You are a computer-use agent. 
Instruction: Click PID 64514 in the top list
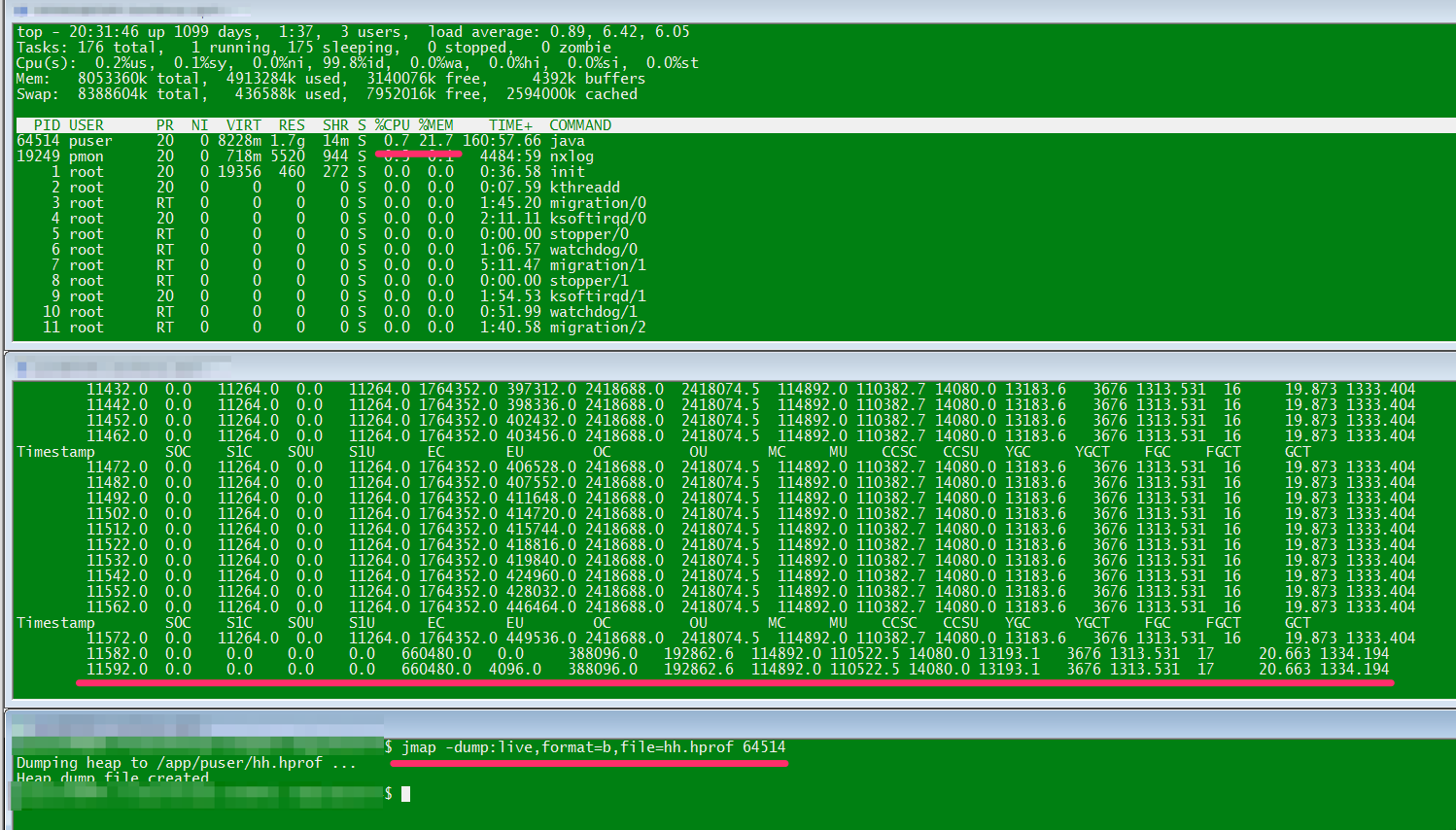[38, 141]
